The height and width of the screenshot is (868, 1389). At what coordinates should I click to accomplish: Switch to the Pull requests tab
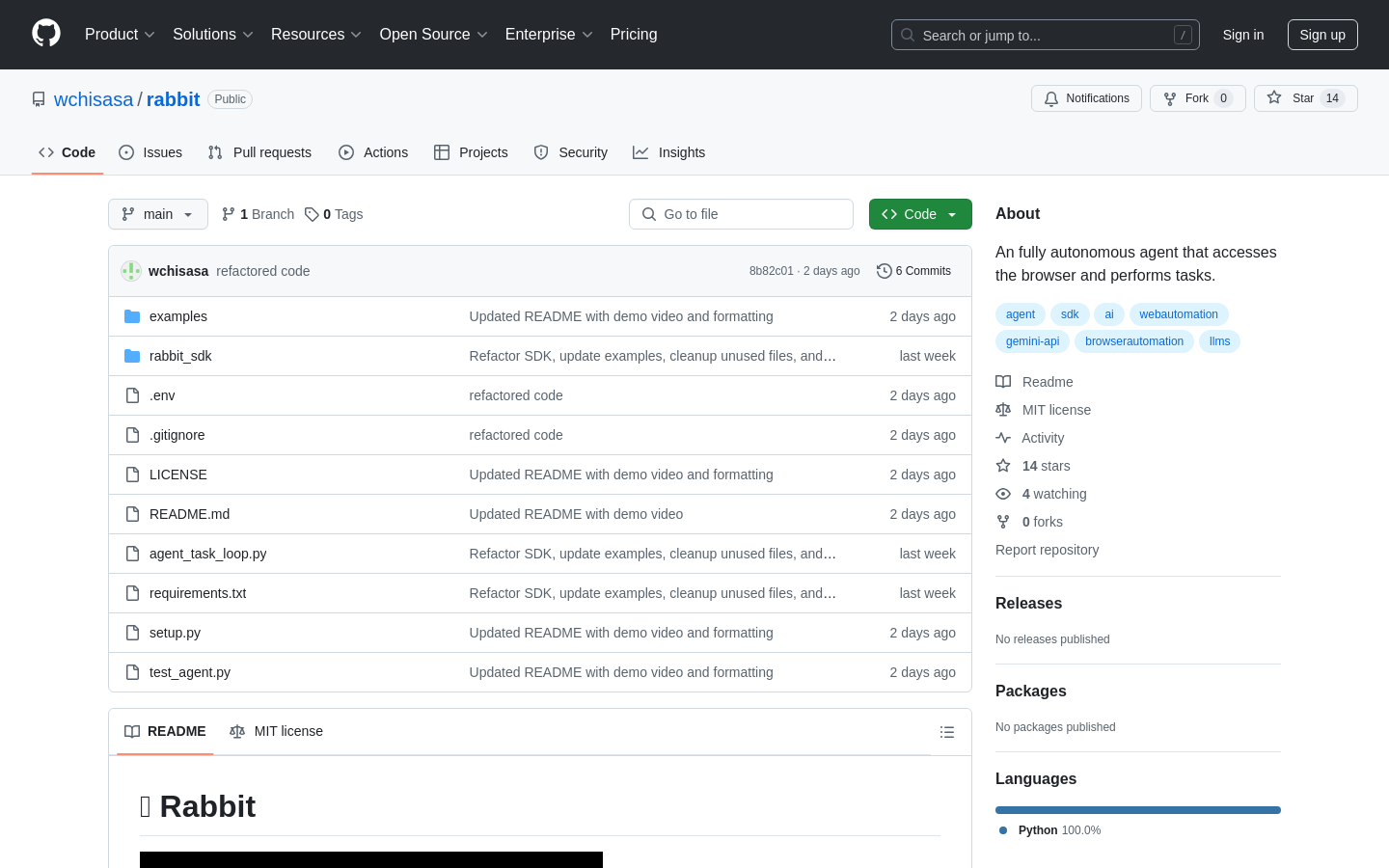point(259,152)
